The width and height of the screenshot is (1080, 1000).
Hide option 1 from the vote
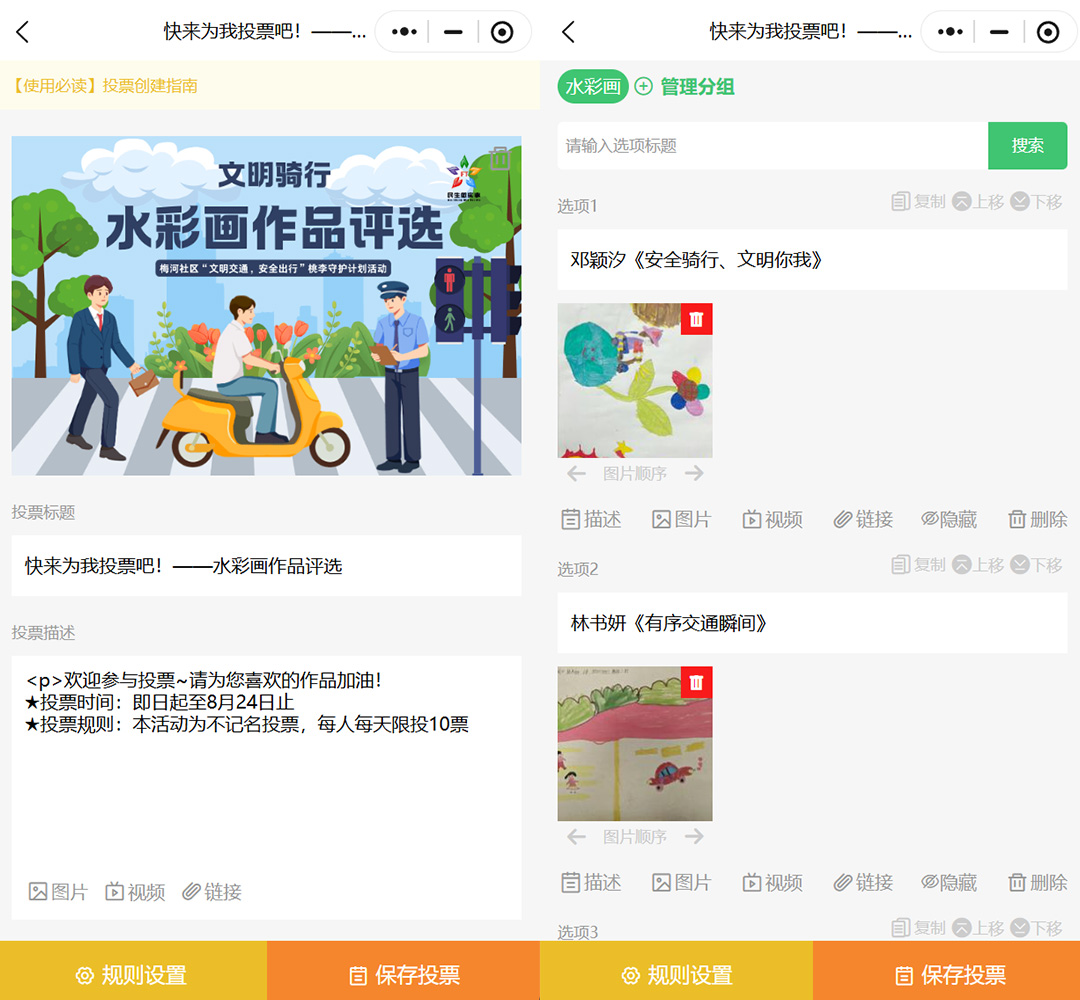(949, 519)
